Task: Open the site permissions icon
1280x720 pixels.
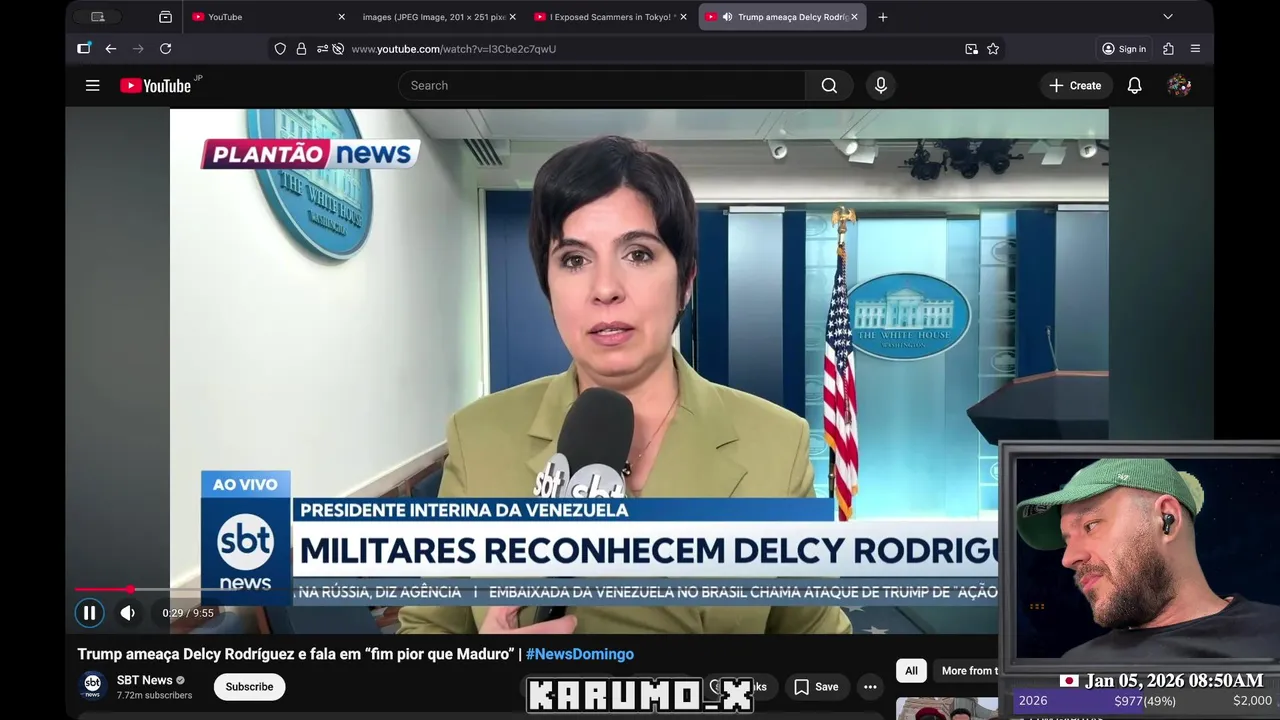Action: click(322, 49)
